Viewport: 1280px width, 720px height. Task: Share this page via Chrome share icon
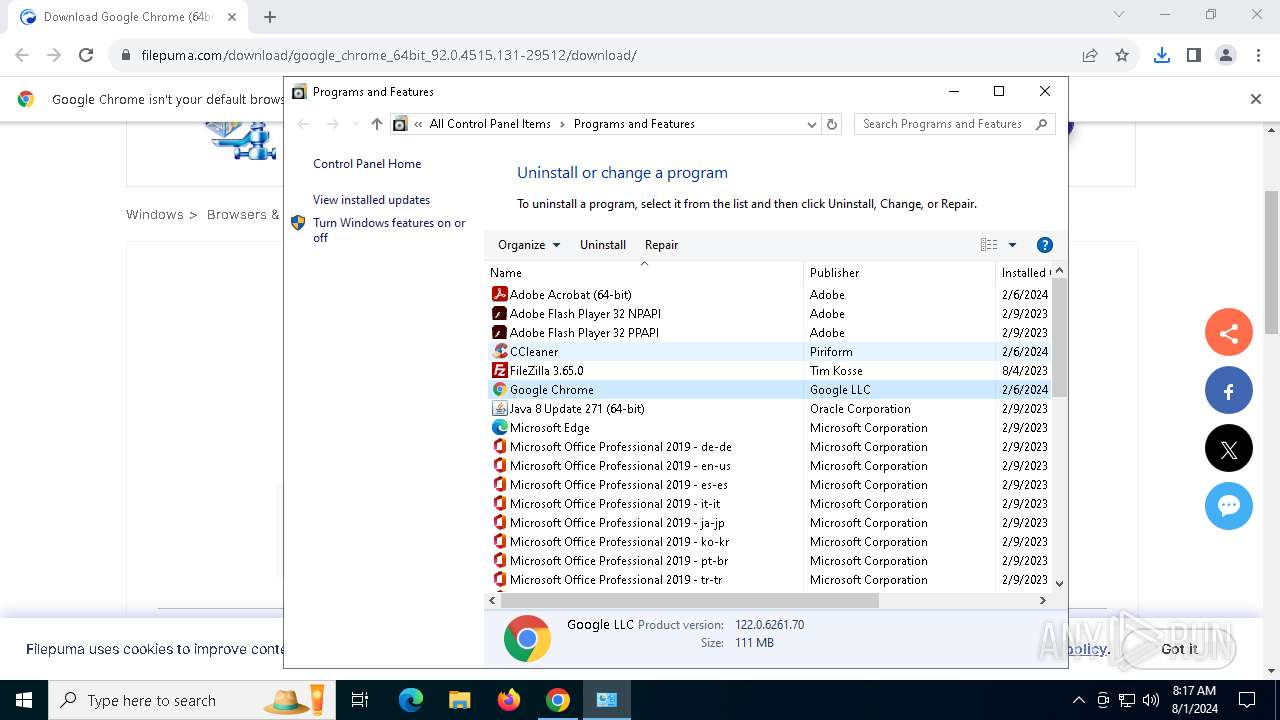(x=1090, y=55)
